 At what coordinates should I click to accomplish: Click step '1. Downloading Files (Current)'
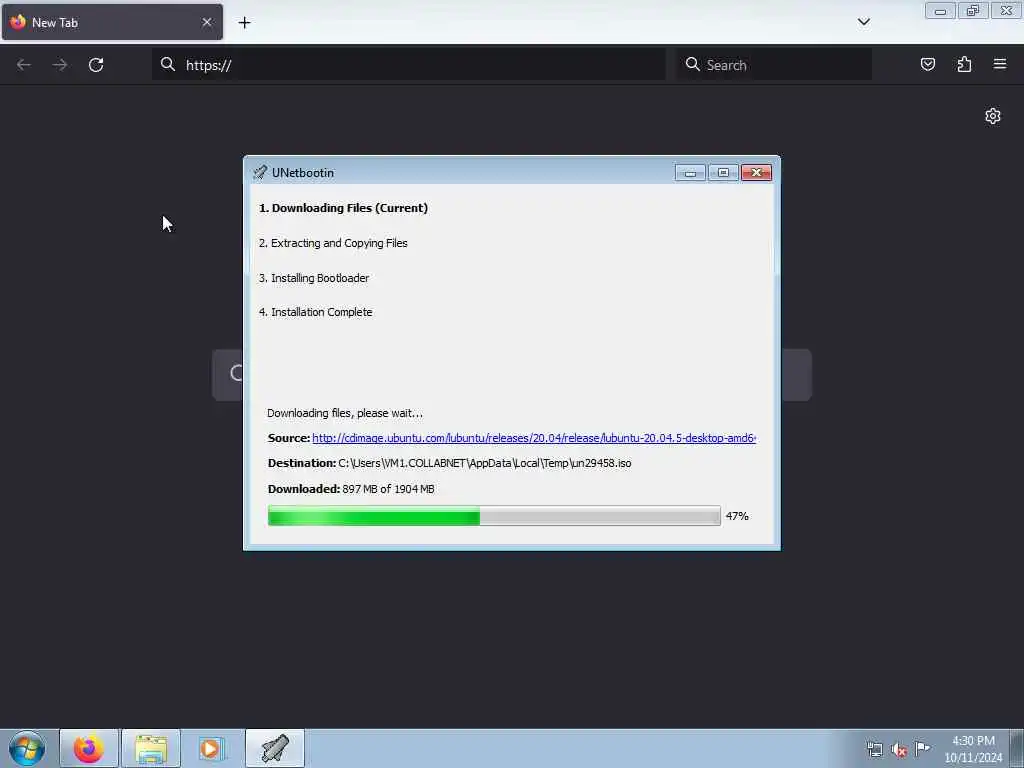pyautogui.click(x=344, y=208)
